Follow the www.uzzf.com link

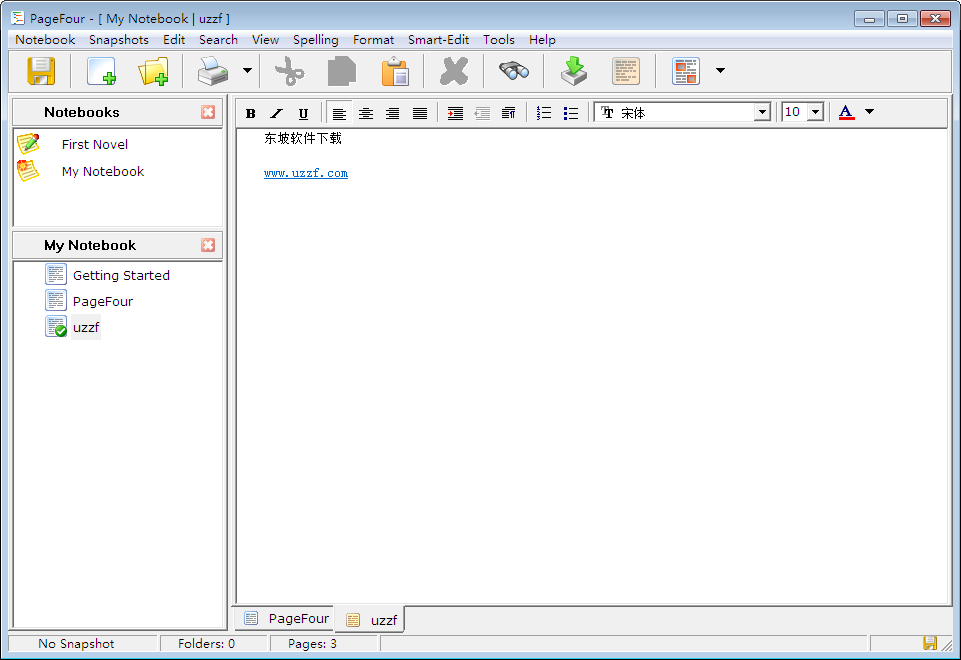[306, 173]
